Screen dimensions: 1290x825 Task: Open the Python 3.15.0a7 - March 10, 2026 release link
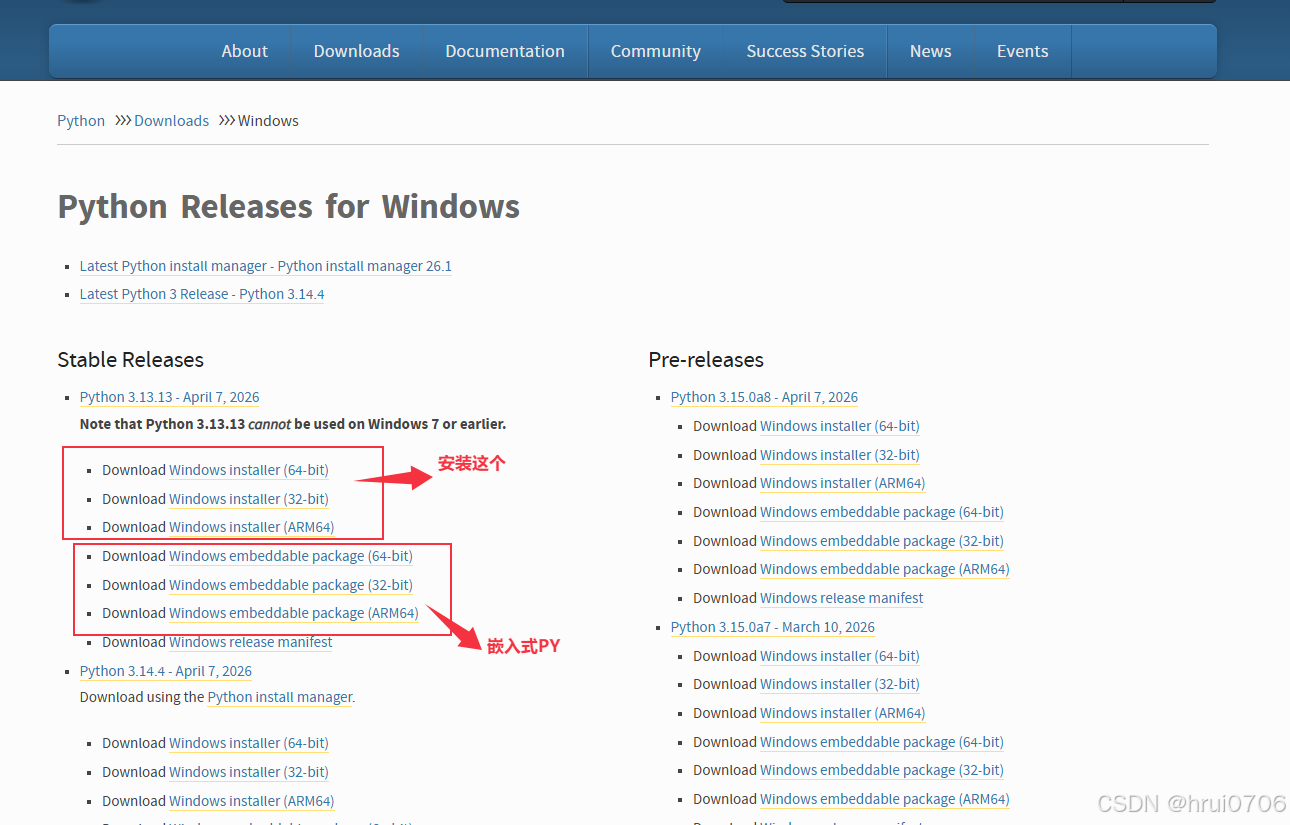tap(773, 627)
